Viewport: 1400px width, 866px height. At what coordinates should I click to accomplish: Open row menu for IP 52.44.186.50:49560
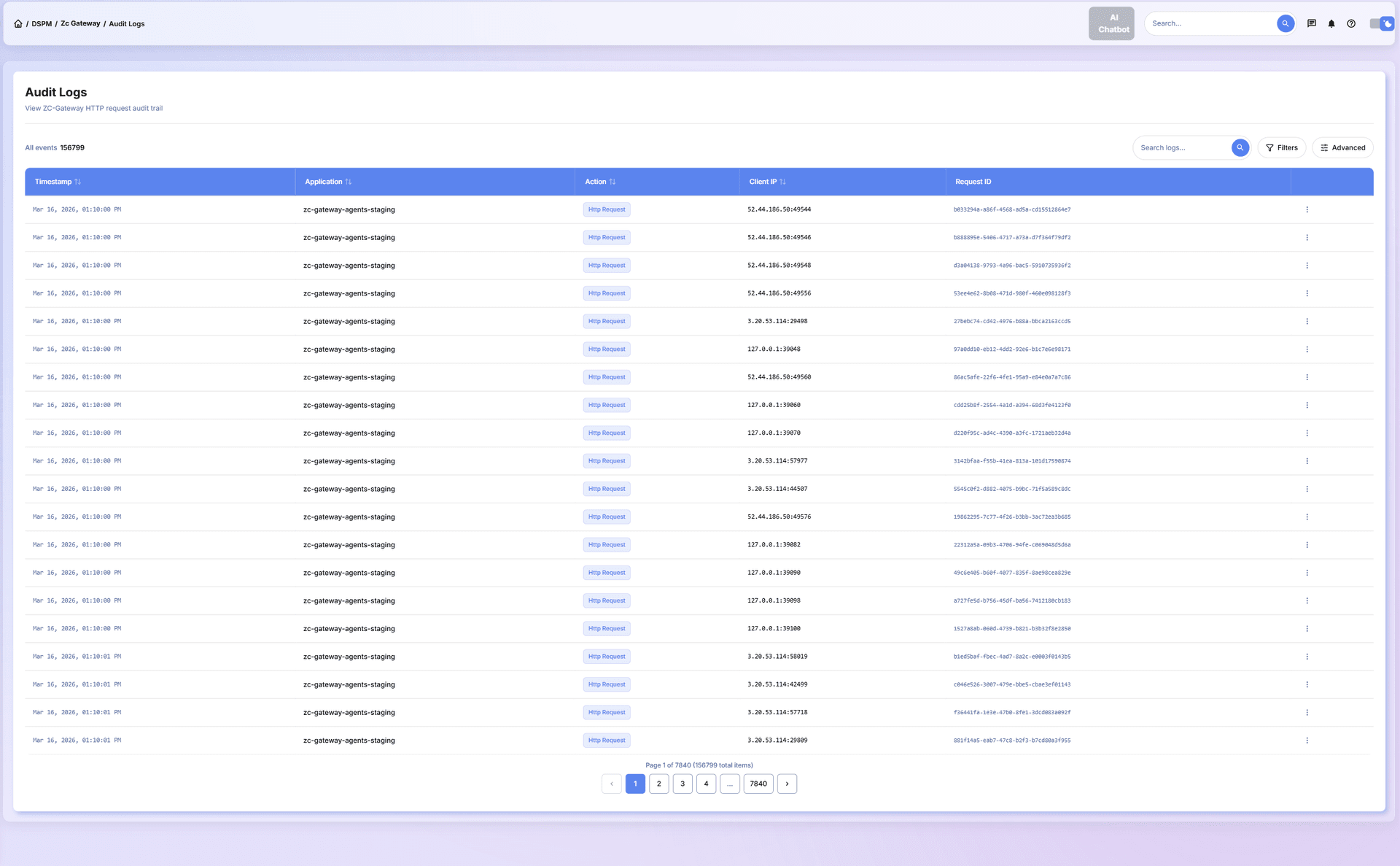point(1307,377)
